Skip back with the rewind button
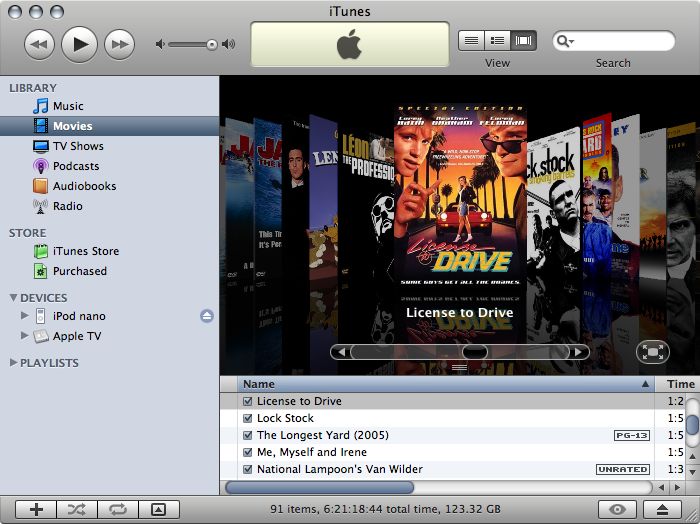The width and height of the screenshot is (700, 524). click(x=39, y=44)
